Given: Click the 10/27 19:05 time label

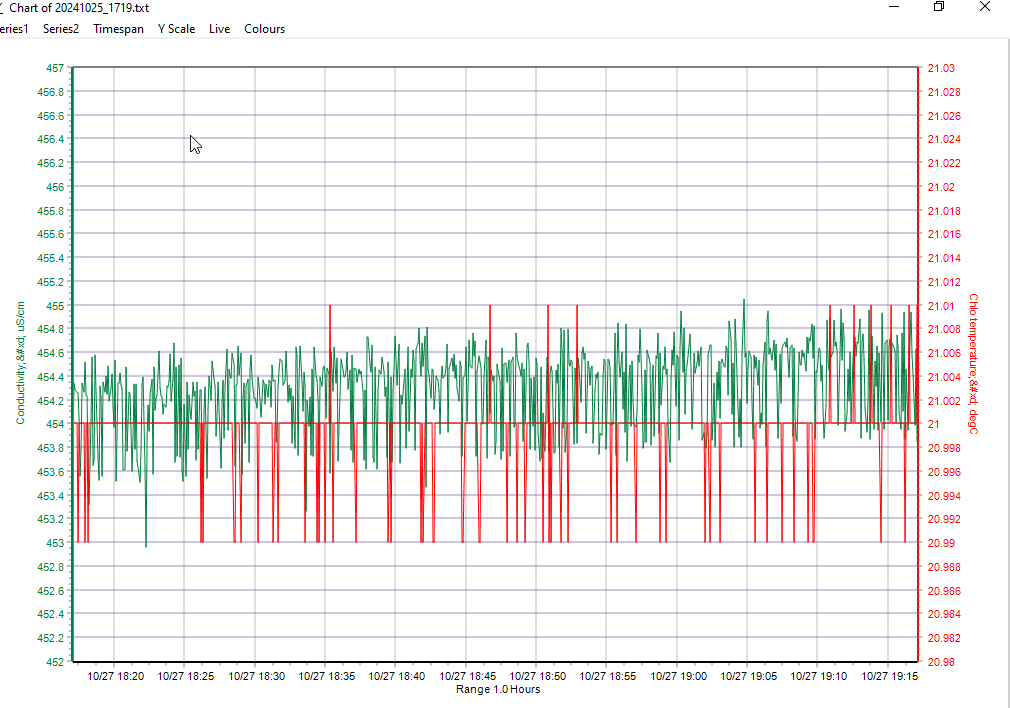Looking at the screenshot, I should click(748, 676).
